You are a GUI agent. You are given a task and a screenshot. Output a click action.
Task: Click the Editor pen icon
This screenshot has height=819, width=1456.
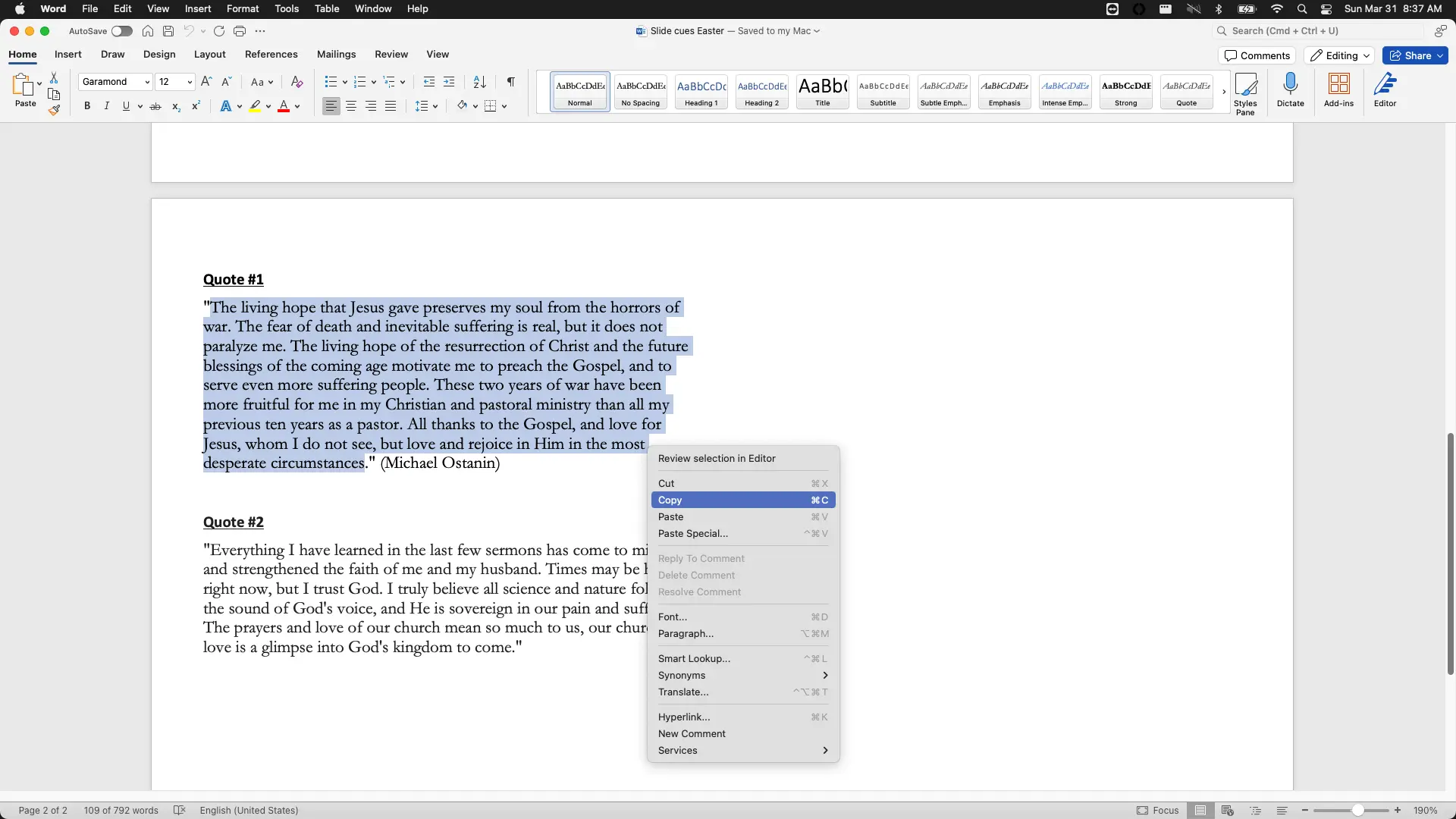(x=1385, y=83)
